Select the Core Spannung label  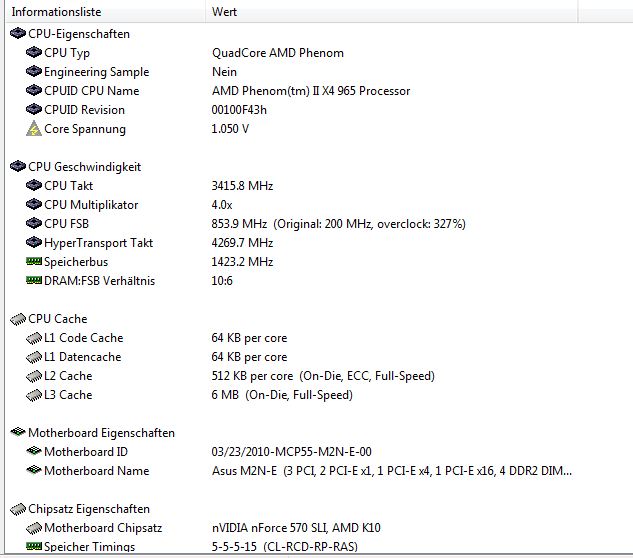pos(85,129)
